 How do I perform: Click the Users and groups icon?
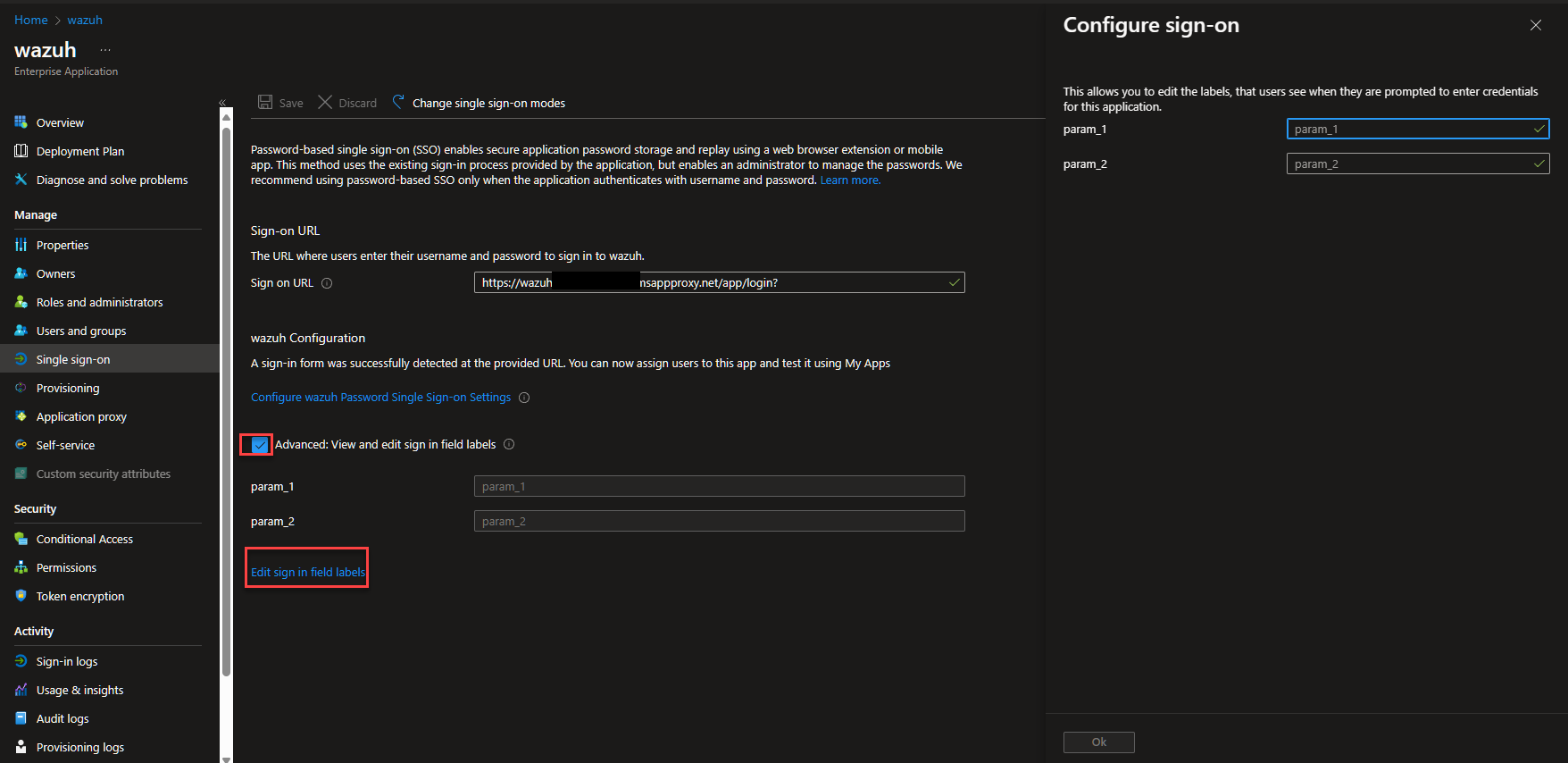(21, 331)
